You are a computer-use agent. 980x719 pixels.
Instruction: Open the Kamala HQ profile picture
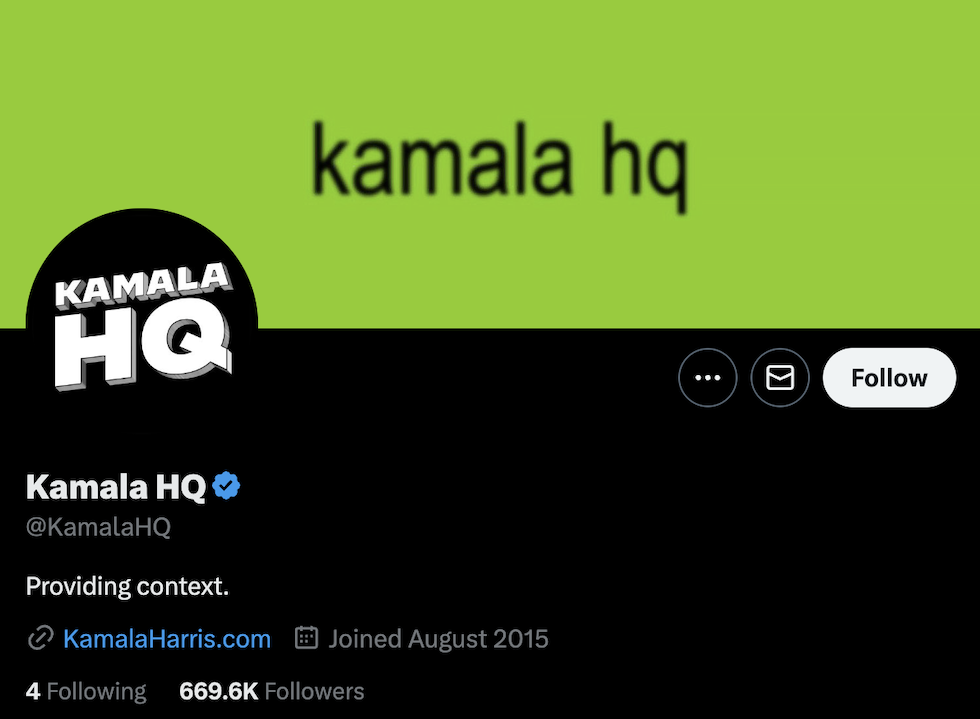click(x=142, y=325)
